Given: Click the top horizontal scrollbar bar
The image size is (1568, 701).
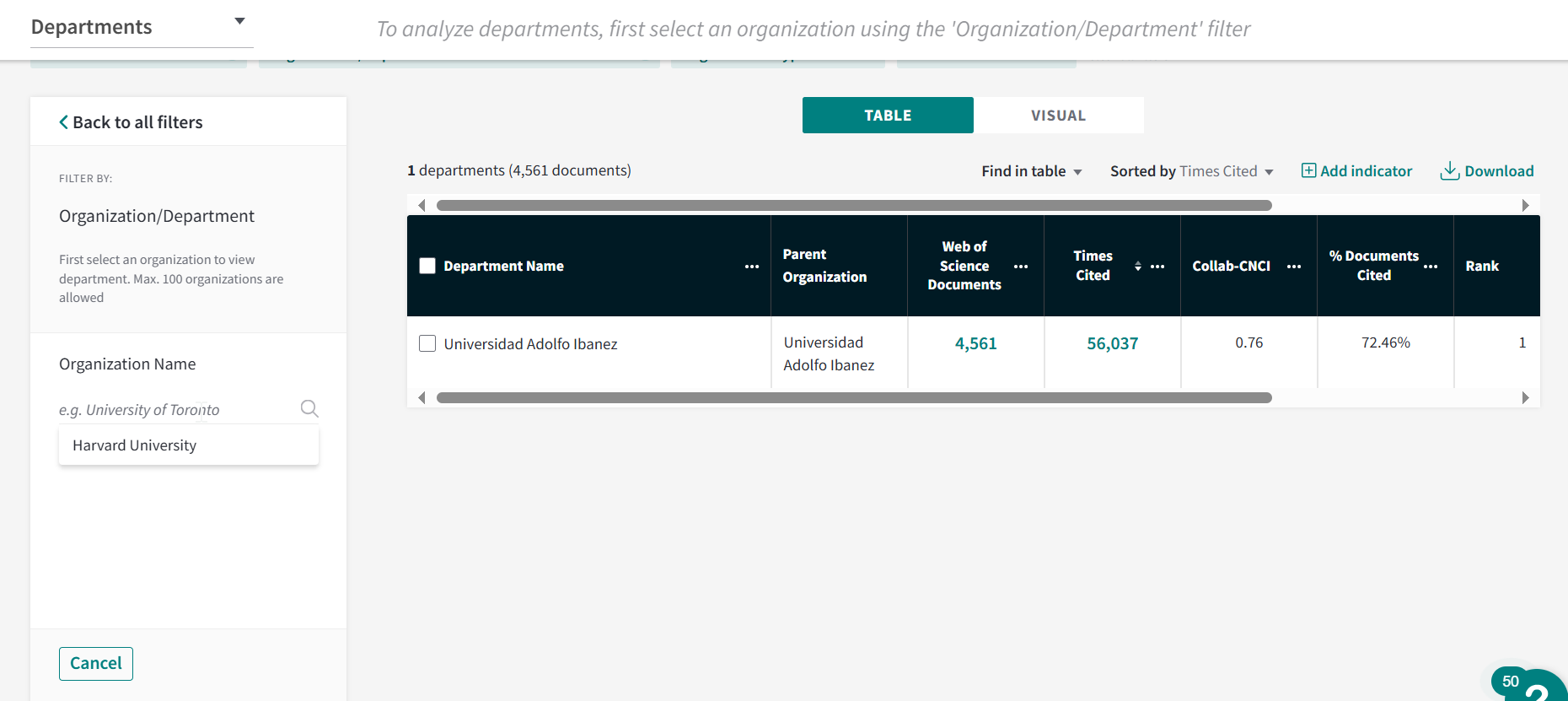Looking at the screenshot, I should (854, 205).
